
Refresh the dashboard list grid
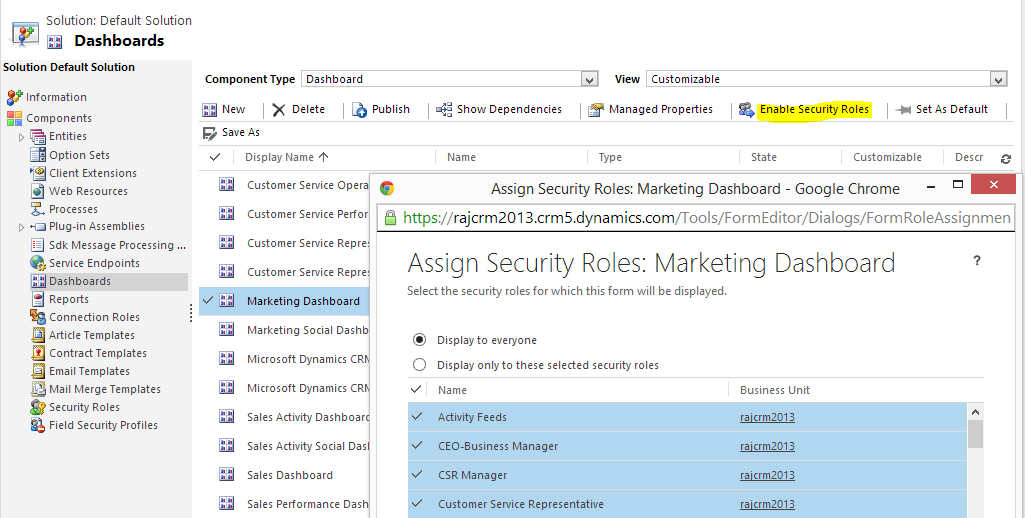[x=1005, y=158]
